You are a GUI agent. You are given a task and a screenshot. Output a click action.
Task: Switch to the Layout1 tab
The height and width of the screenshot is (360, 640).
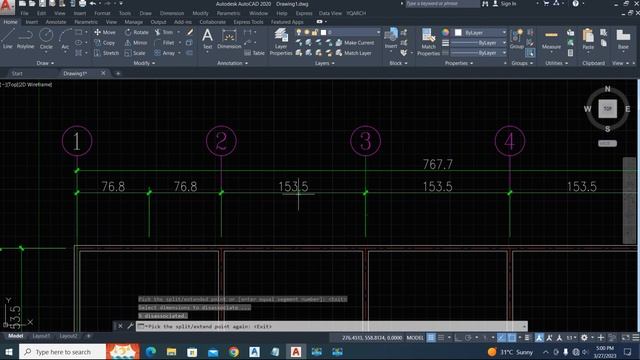[x=41, y=336]
